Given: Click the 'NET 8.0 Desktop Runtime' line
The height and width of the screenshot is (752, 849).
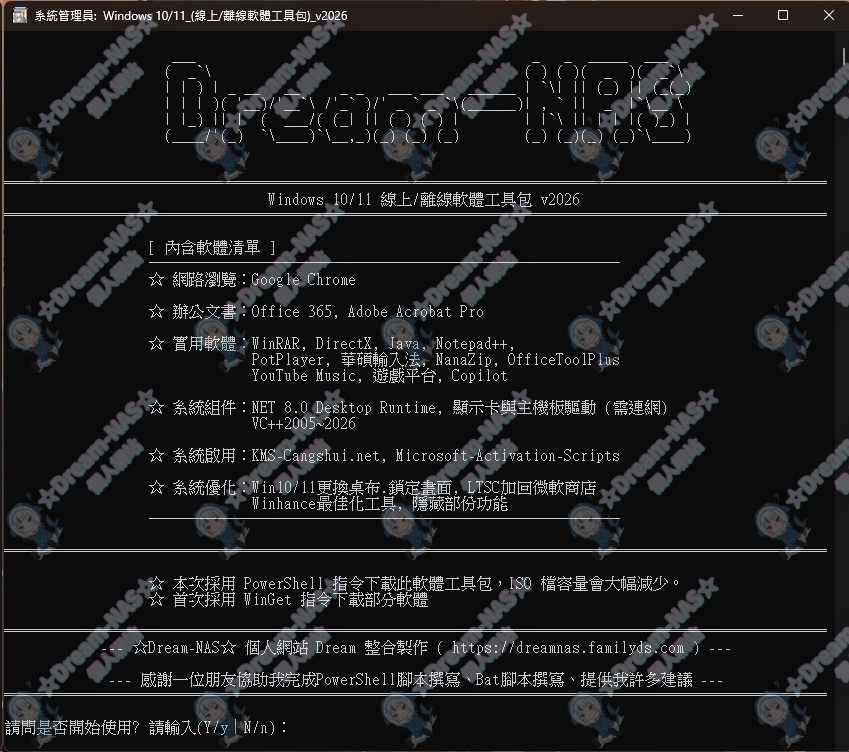Looking at the screenshot, I should pos(459,407).
